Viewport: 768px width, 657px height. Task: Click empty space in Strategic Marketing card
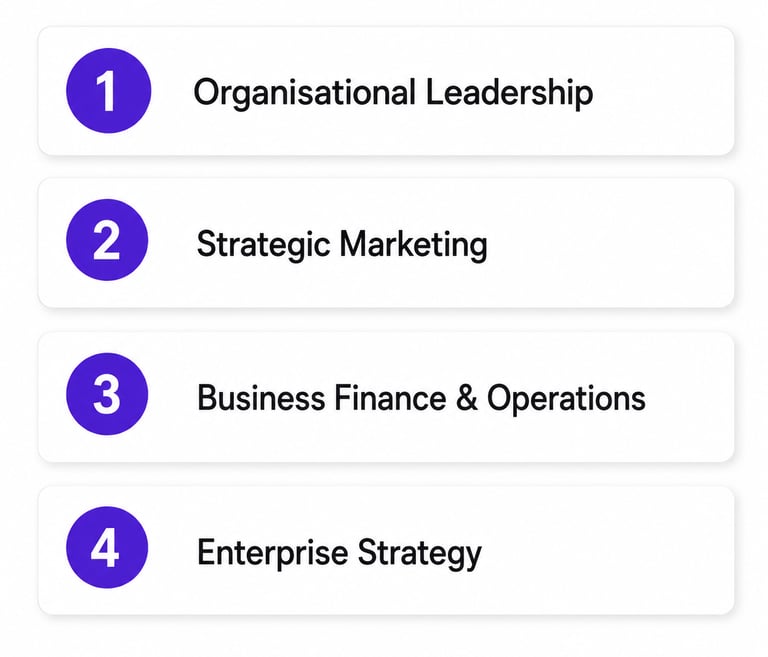click(612, 243)
